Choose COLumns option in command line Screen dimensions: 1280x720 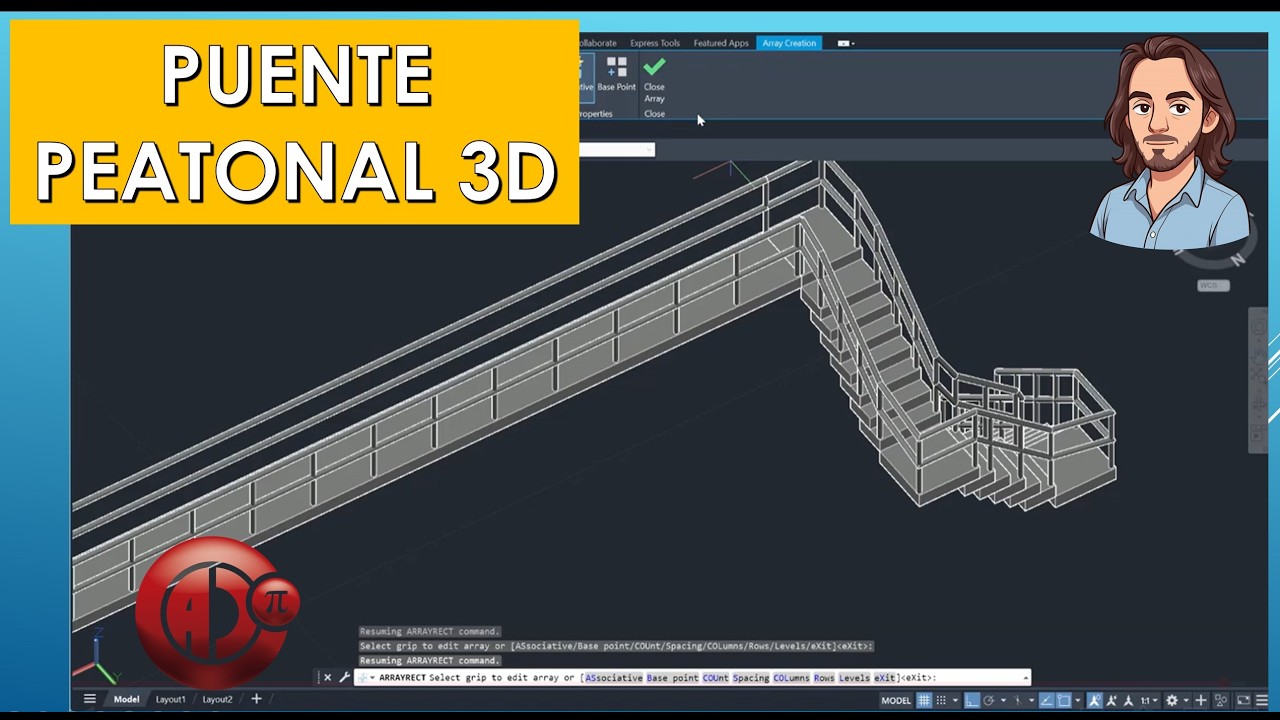point(791,677)
